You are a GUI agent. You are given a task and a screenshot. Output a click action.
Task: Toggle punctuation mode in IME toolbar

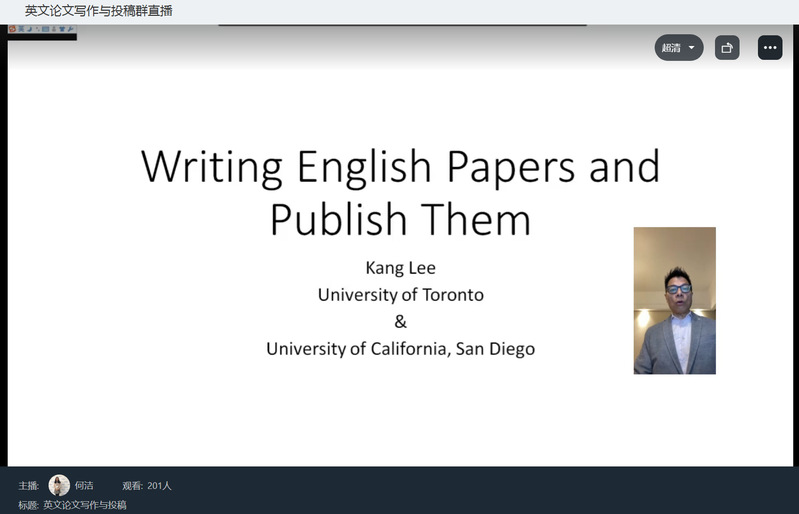pyautogui.click(x=37, y=30)
